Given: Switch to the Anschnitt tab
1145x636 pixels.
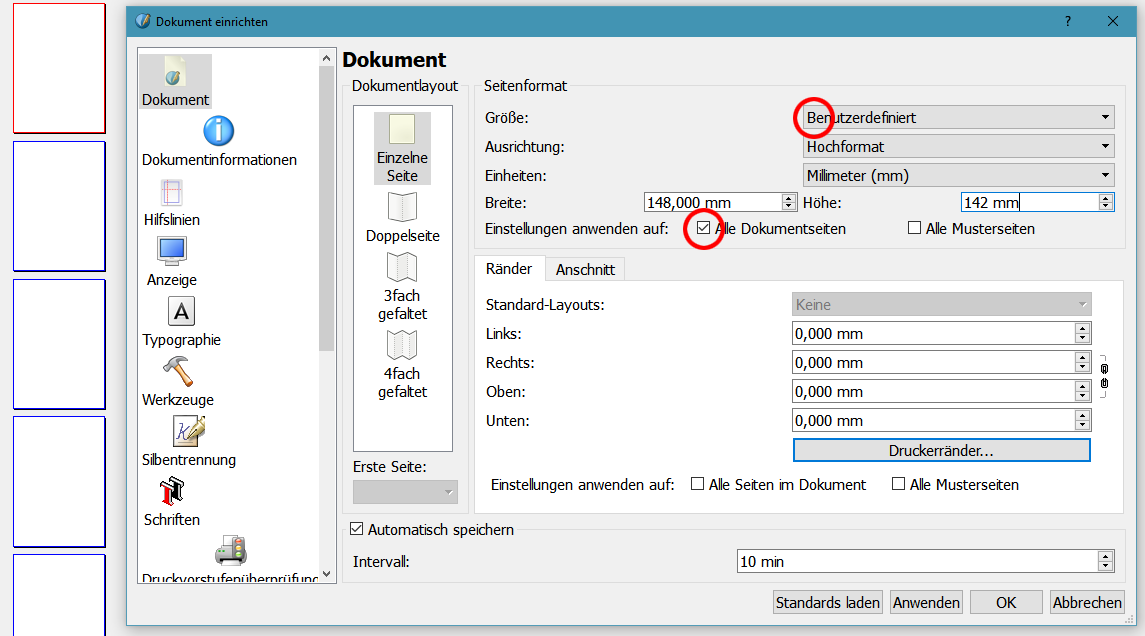Looking at the screenshot, I should (585, 269).
